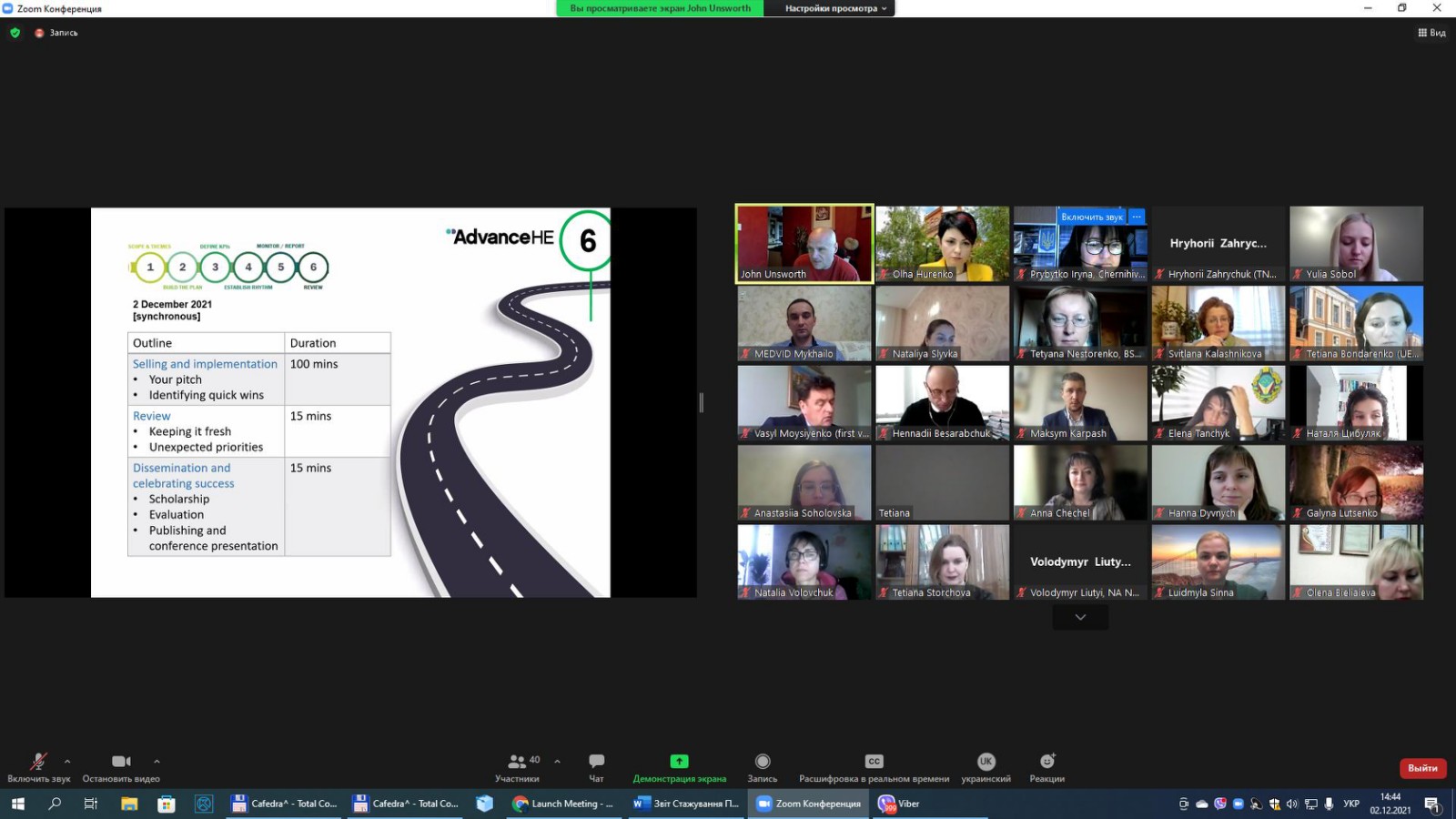Select John Unsworth's video thumbnail
The width and height of the screenshot is (1456, 819).
point(804,243)
